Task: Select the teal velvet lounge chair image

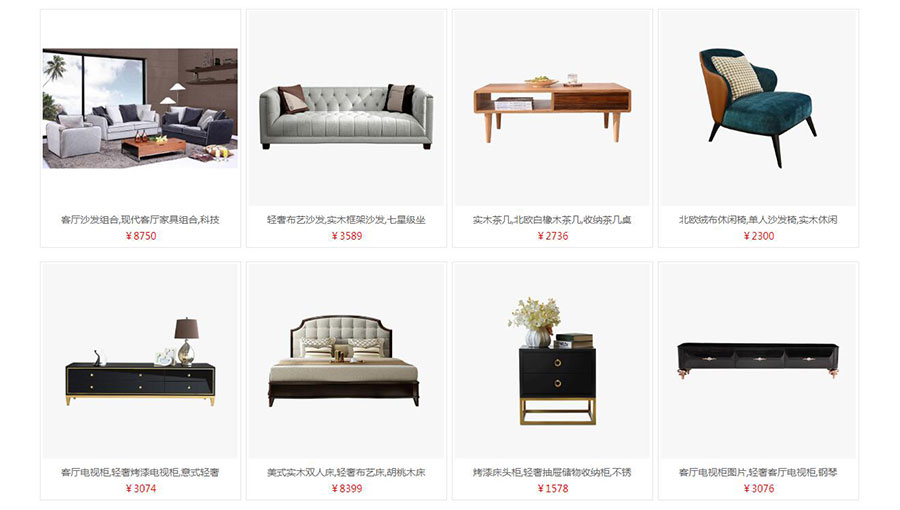Action: pos(758,108)
